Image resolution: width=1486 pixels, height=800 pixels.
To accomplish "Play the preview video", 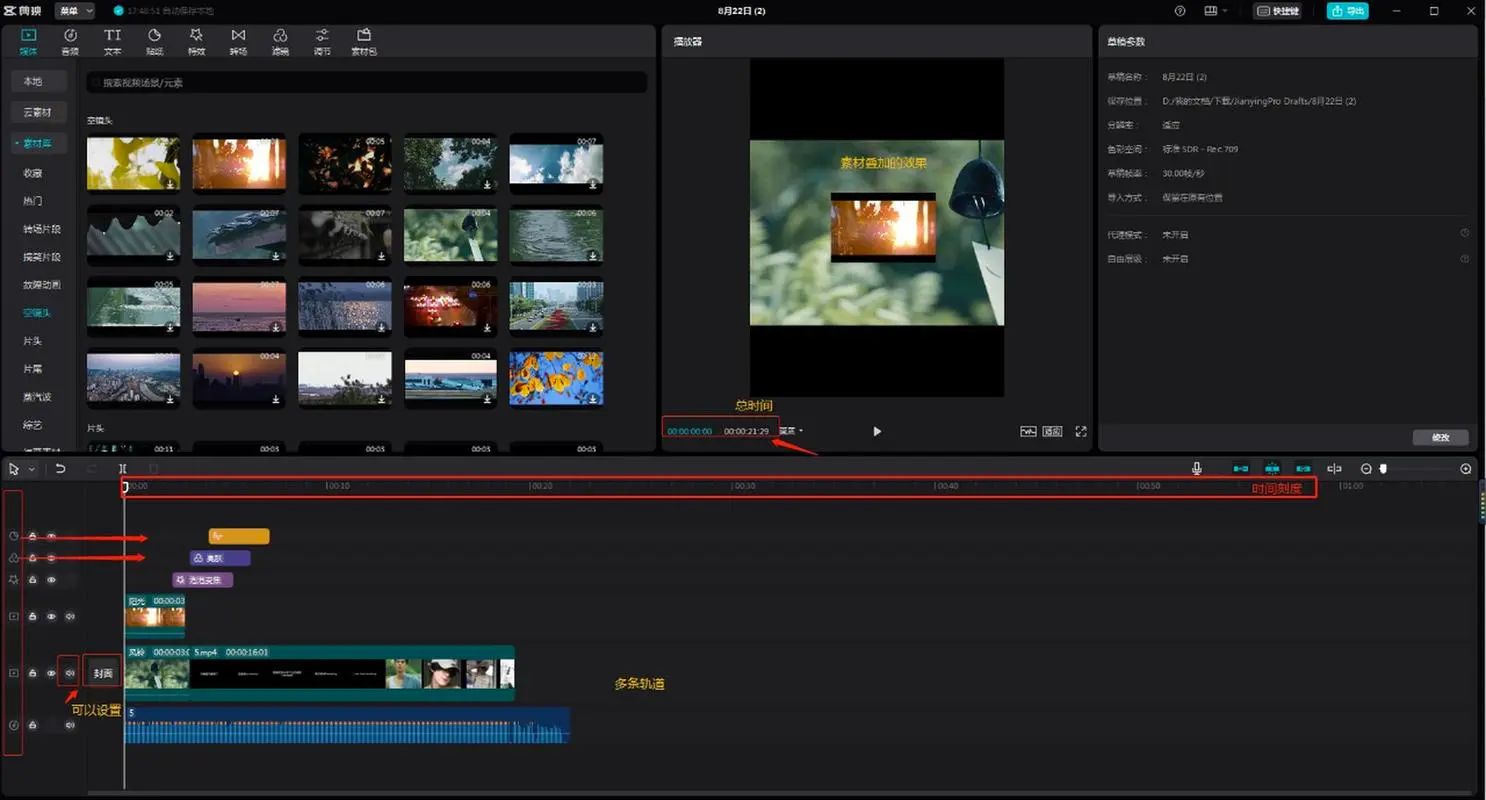I will pos(877,431).
